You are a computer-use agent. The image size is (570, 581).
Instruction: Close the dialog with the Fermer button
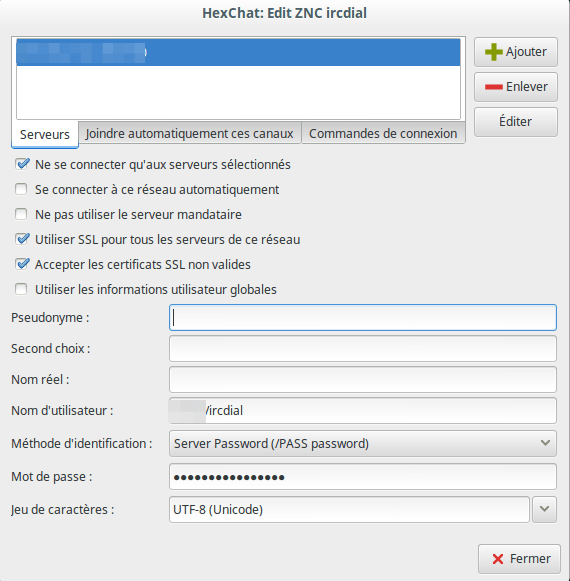coord(519,558)
